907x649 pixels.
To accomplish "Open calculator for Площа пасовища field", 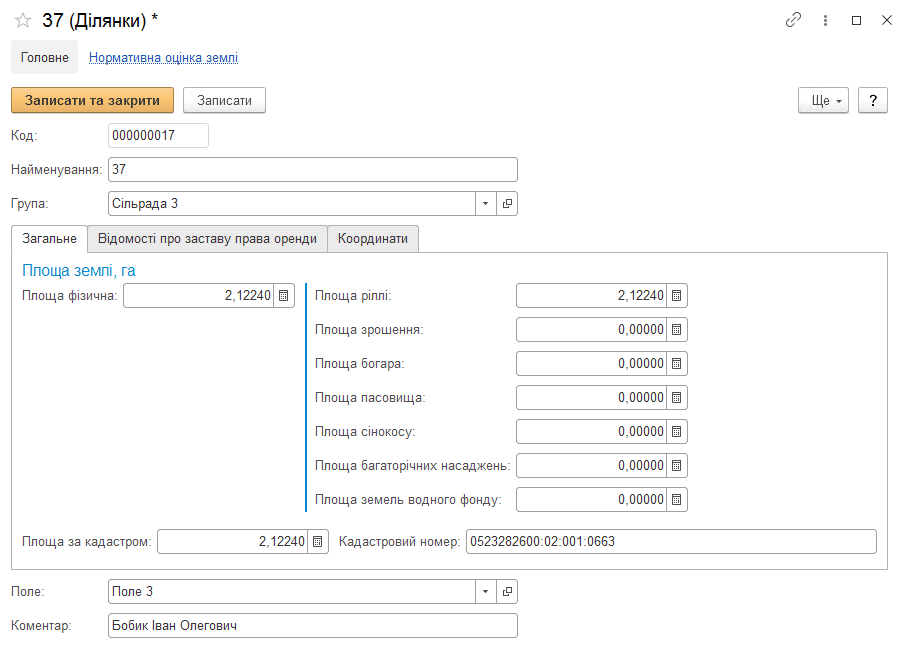I will pyautogui.click(x=676, y=398).
